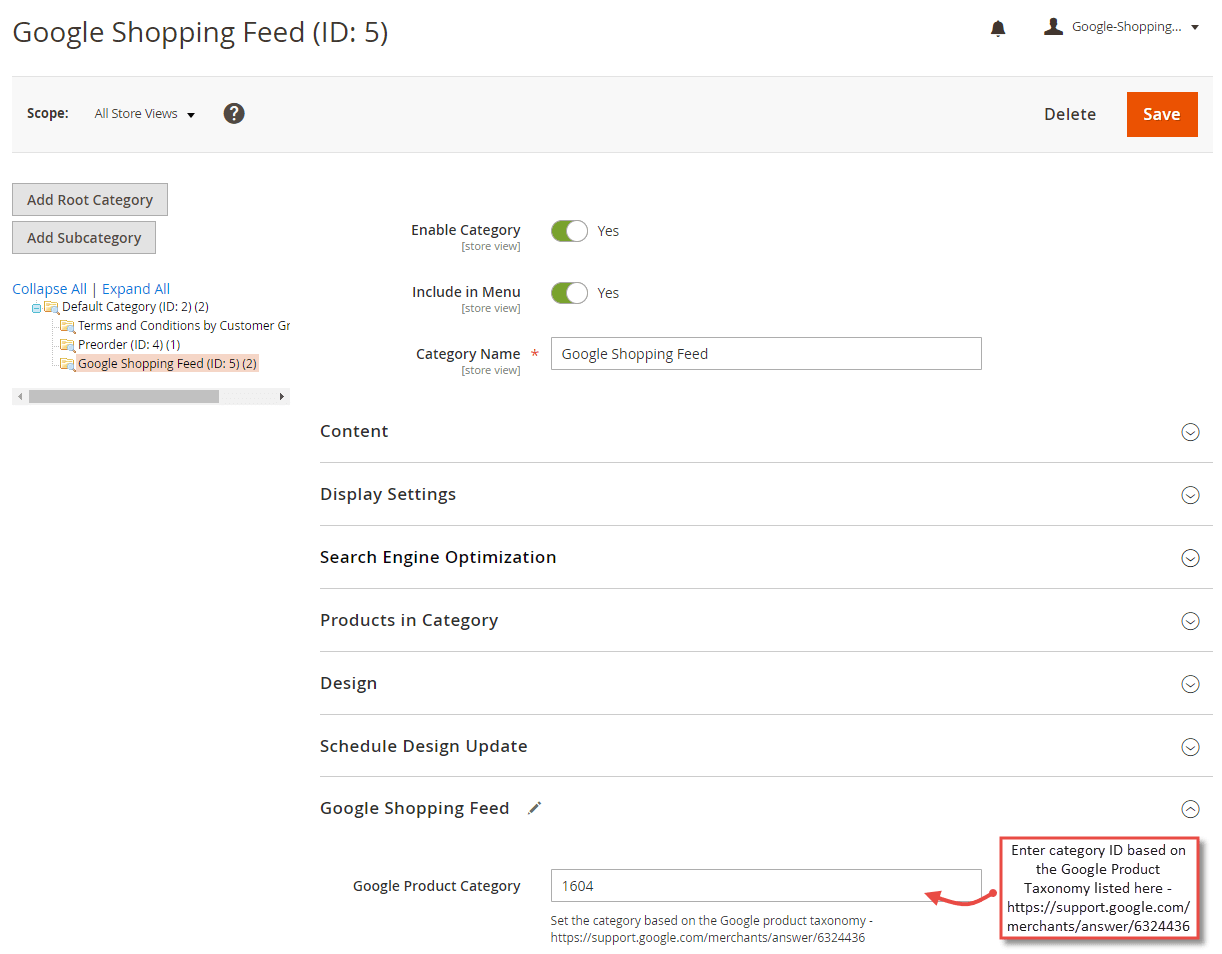Expand the Search Engine Optimization section
1222x954 pixels.
1190,558
